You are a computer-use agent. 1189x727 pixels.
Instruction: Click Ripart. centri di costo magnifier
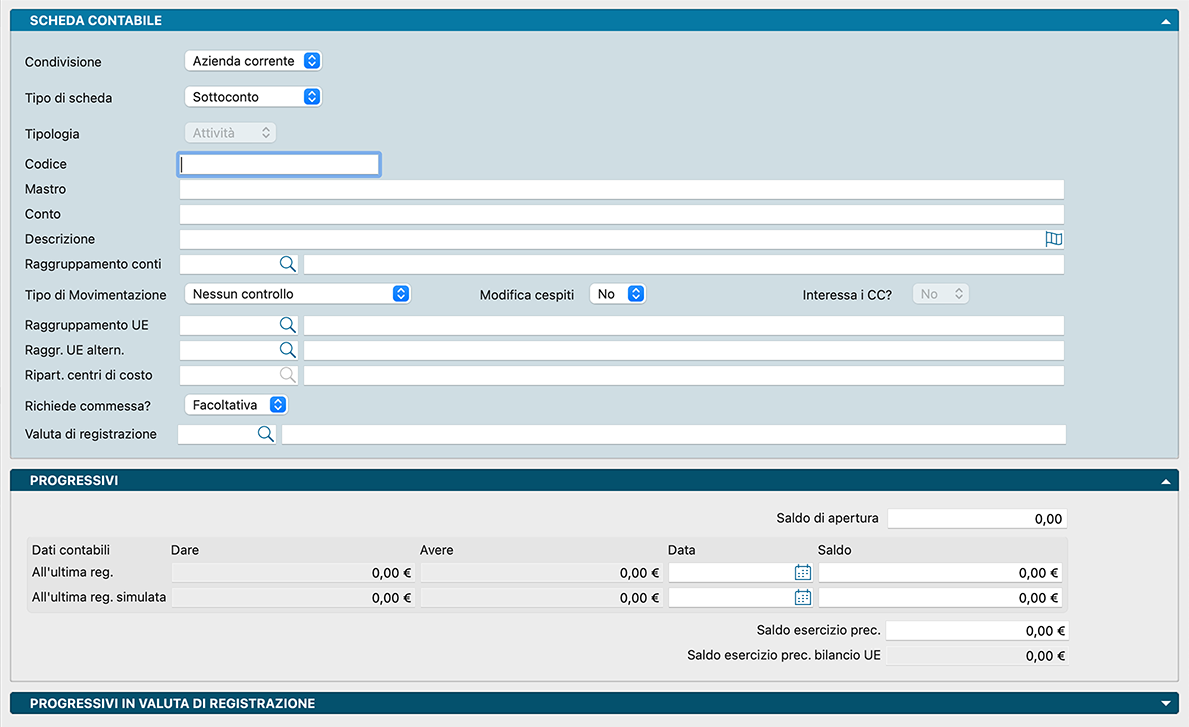click(287, 375)
